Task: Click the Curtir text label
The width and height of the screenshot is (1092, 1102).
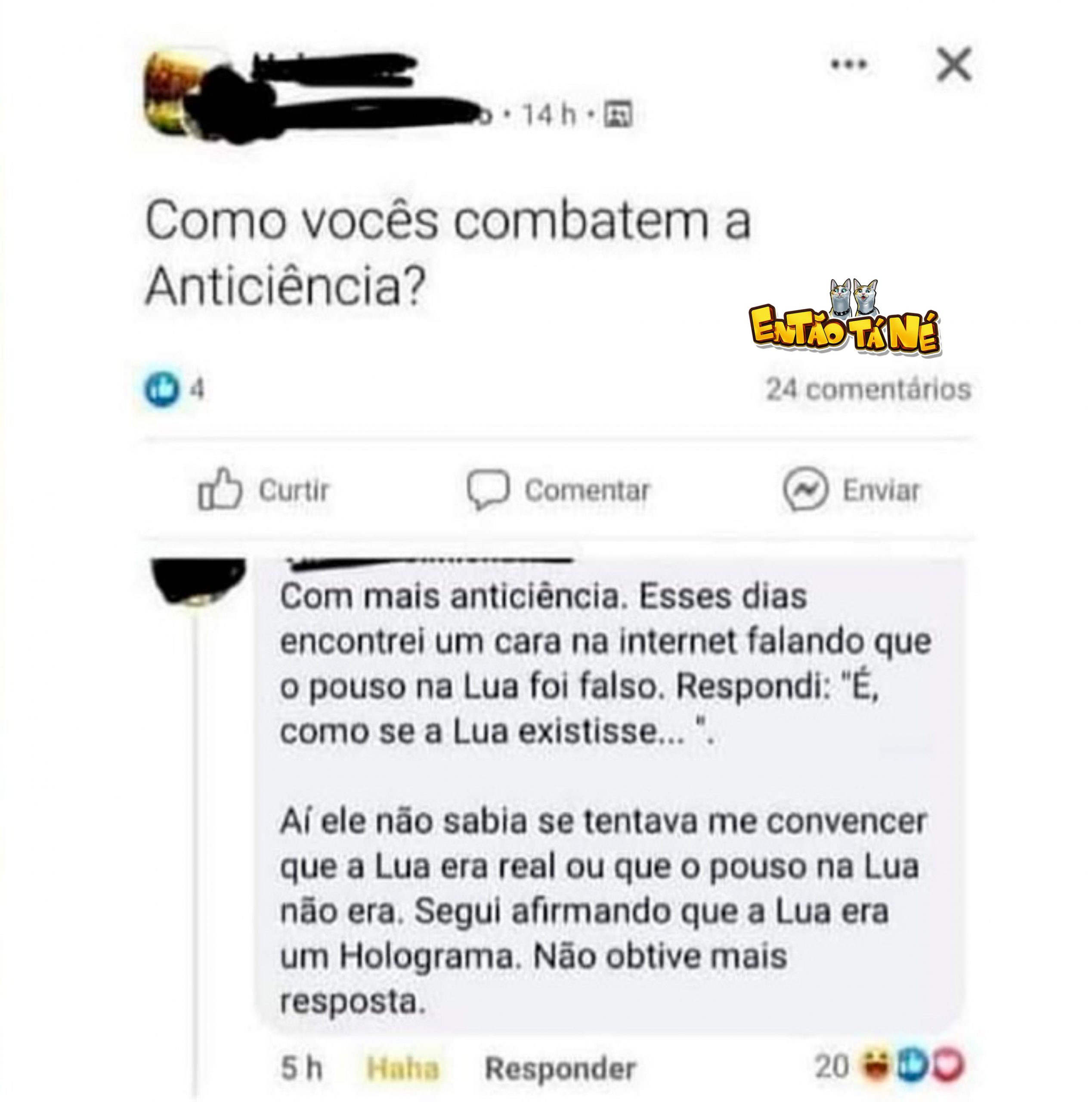Action: [294, 490]
